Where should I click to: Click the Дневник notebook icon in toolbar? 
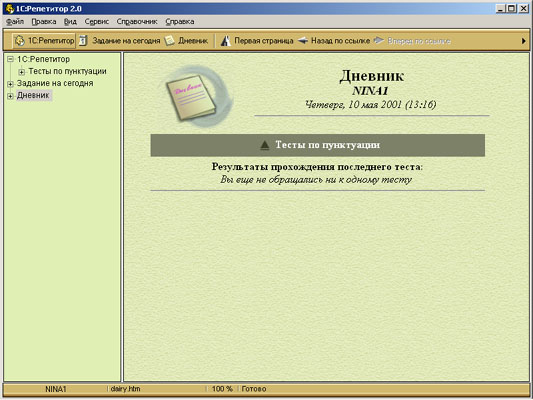pyautogui.click(x=170, y=40)
